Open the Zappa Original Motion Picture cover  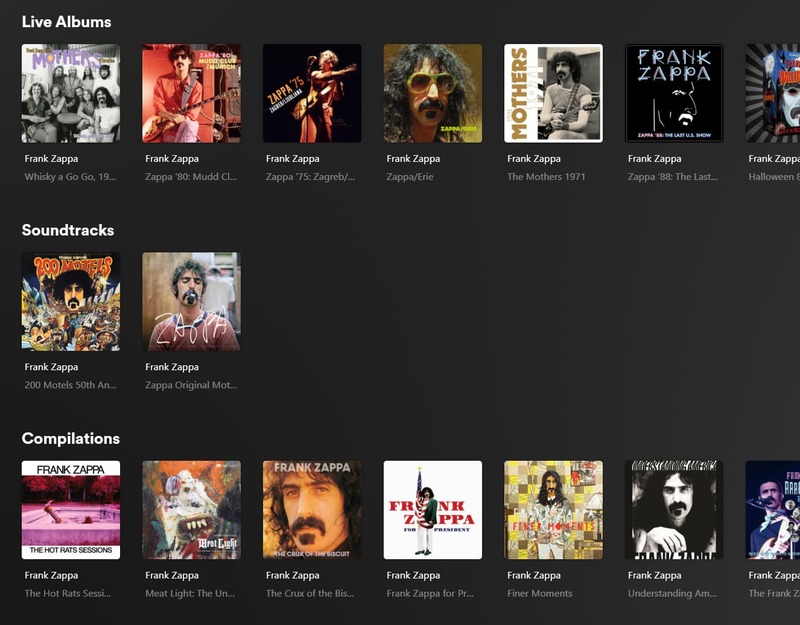[191, 302]
